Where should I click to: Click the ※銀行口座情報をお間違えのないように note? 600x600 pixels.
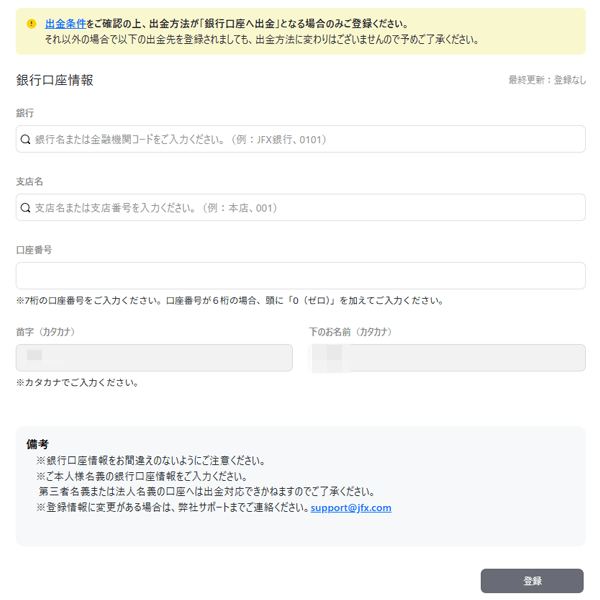click(x=151, y=460)
